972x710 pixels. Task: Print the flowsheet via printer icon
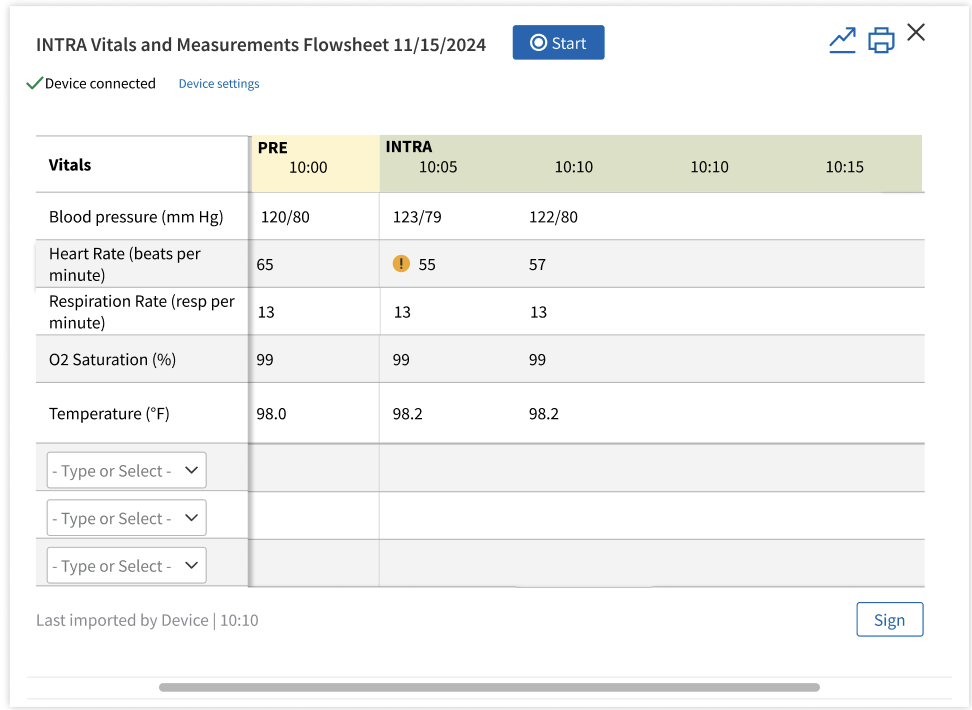coord(881,41)
